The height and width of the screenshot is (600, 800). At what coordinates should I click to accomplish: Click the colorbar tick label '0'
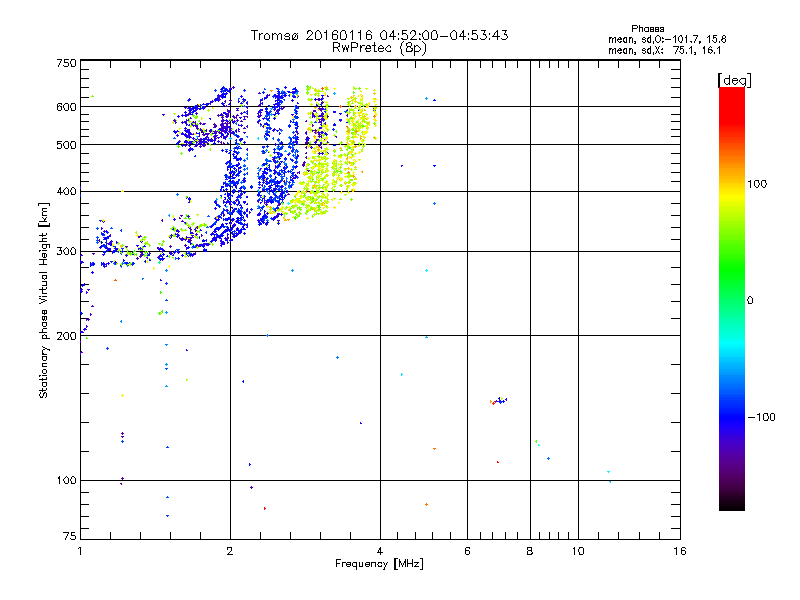(750, 300)
